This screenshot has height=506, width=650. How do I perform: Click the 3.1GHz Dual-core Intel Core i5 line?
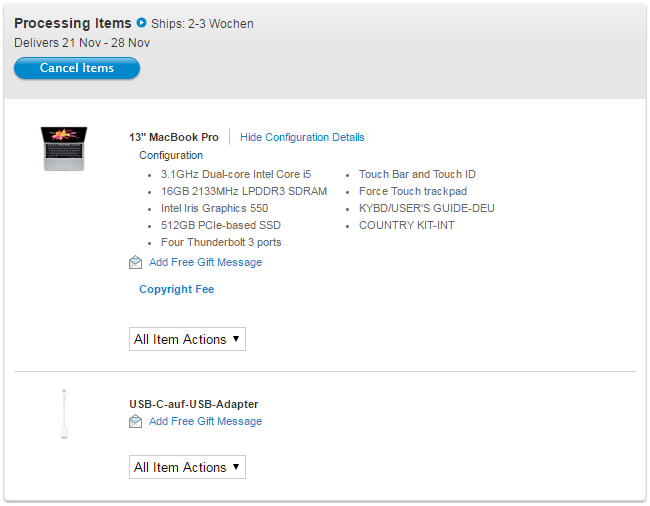[x=236, y=174]
